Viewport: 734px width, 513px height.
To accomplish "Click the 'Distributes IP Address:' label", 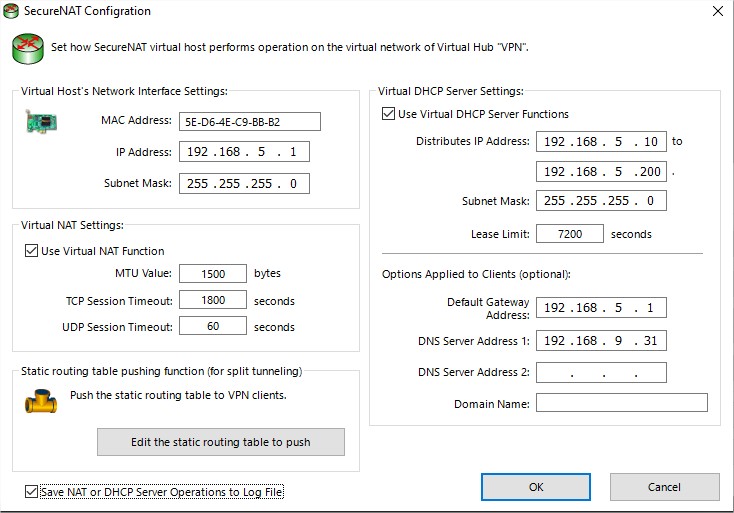I will click(473, 141).
